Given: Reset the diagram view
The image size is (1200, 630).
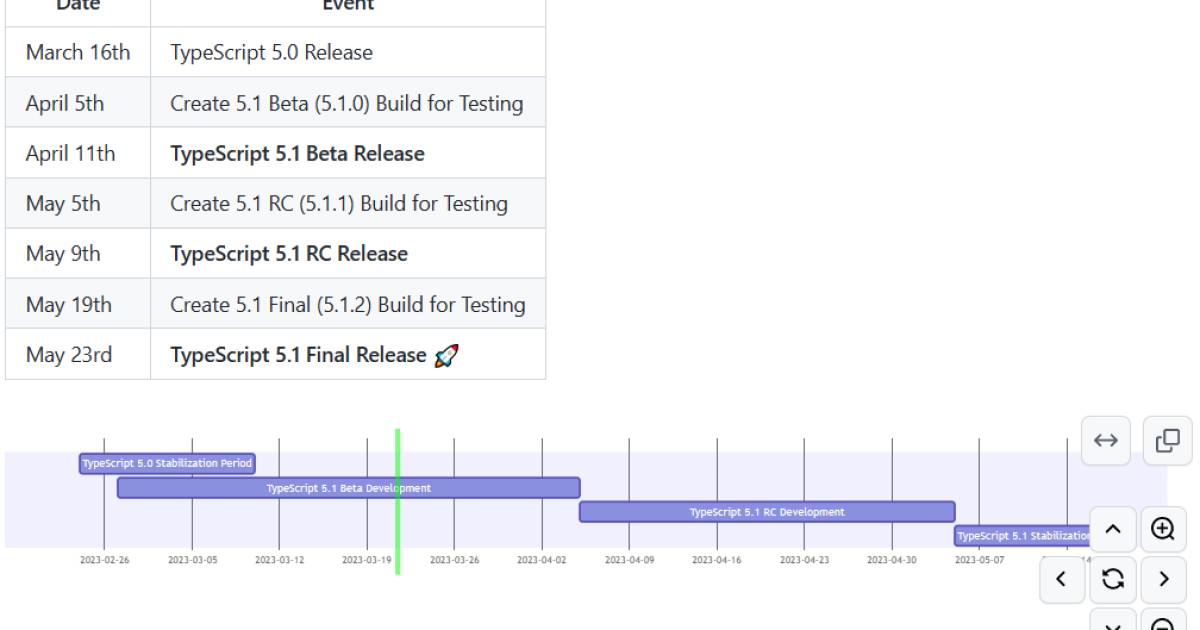Looking at the screenshot, I should click(x=1113, y=579).
